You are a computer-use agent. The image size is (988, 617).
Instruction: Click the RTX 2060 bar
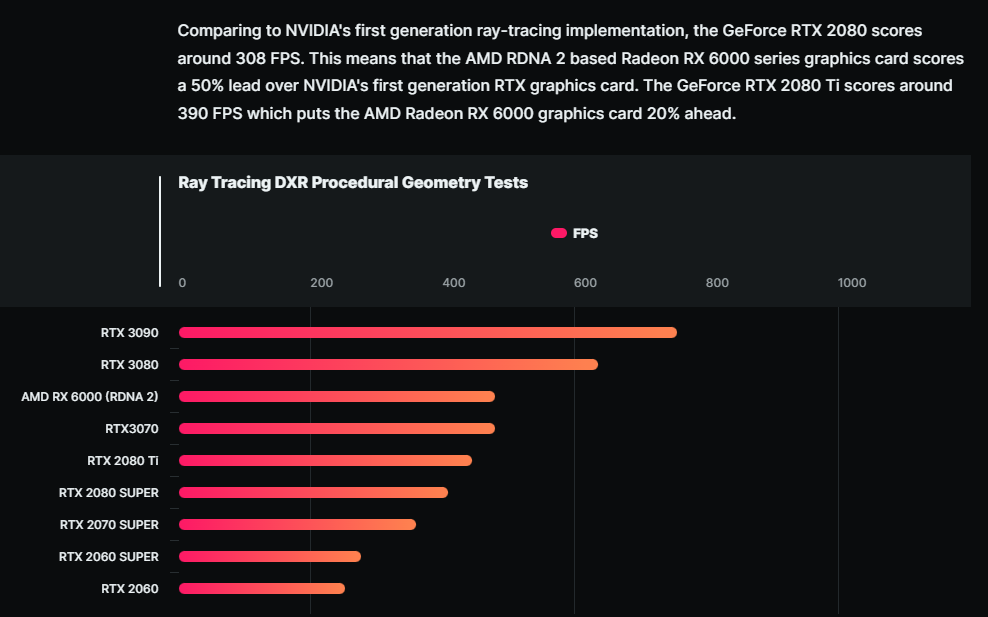coord(261,588)
